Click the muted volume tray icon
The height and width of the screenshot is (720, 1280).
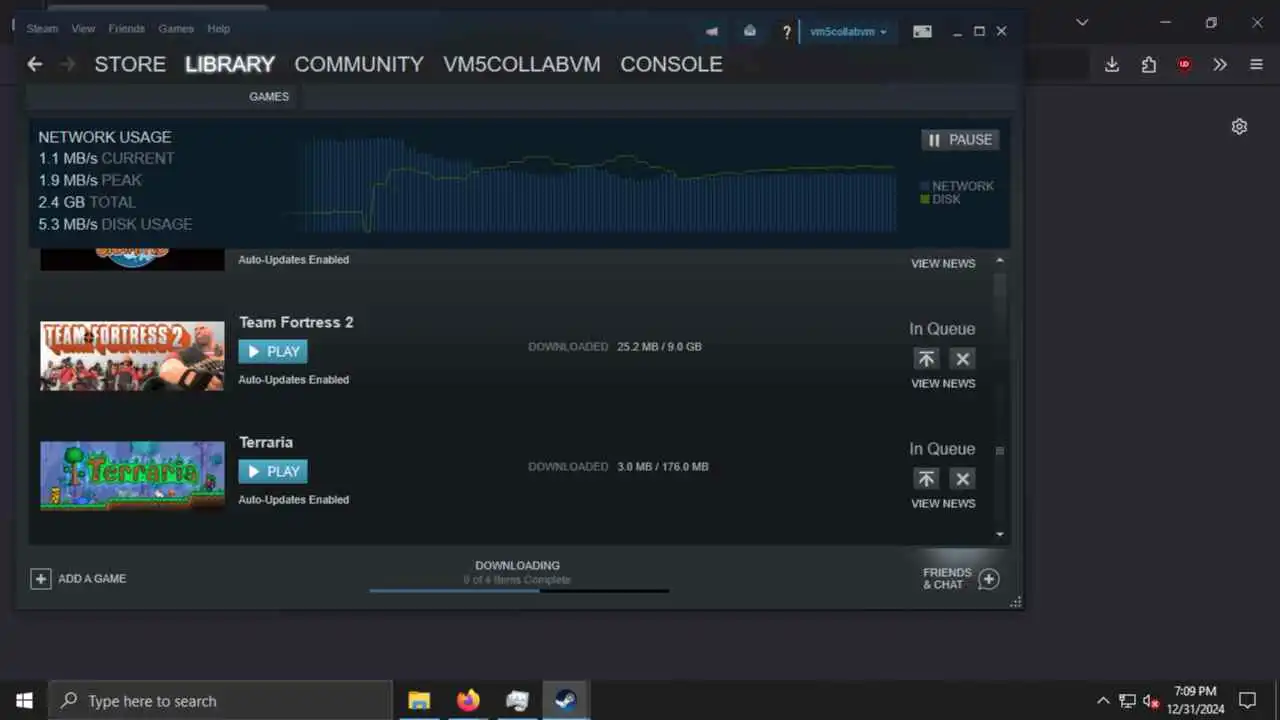1151,701
